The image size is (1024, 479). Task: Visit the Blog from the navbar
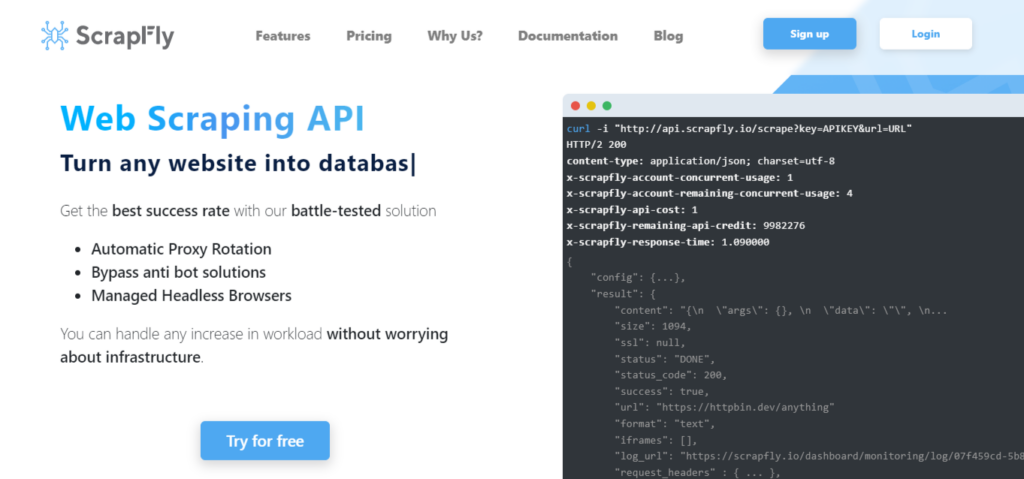[668, 36]
